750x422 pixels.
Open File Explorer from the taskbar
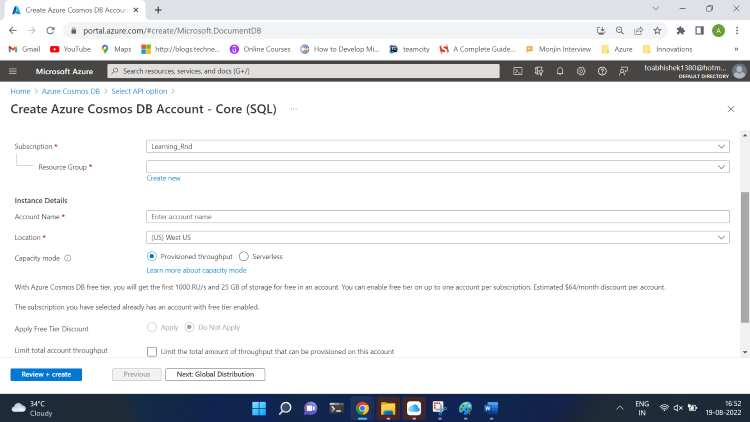click(x=388, y=408)
